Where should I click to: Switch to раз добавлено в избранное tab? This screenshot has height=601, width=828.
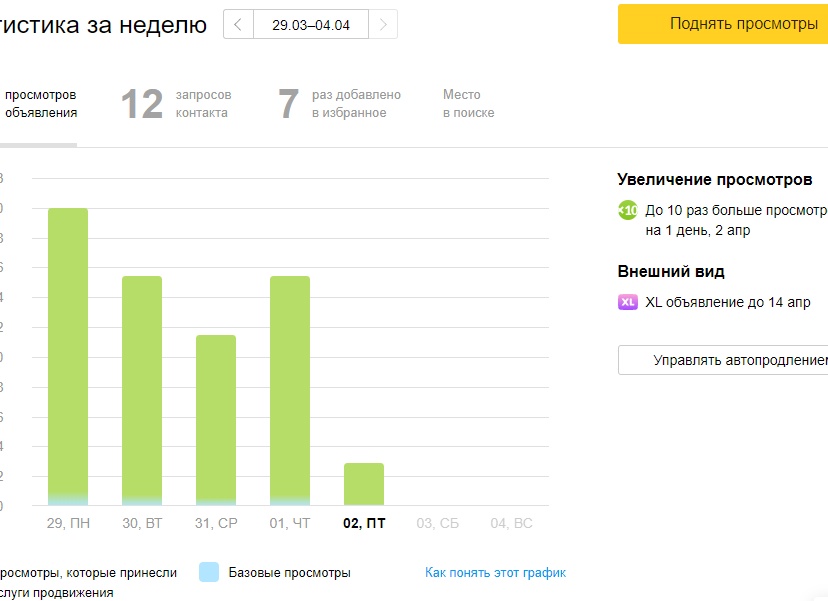pos(340,104)
